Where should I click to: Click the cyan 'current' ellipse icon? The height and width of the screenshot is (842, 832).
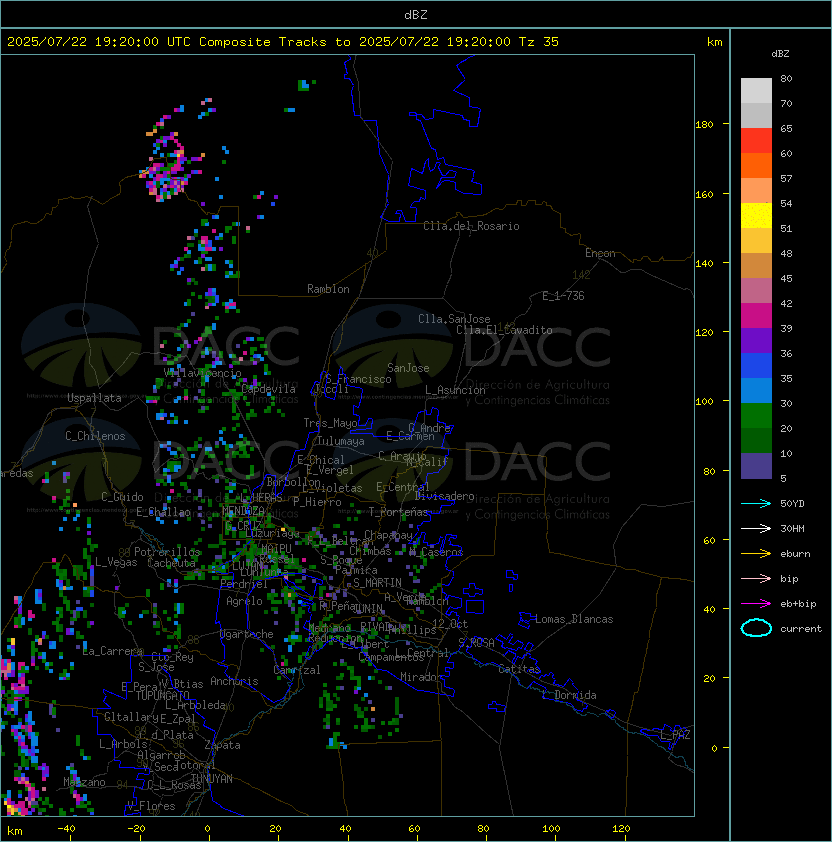pos(756,628)
